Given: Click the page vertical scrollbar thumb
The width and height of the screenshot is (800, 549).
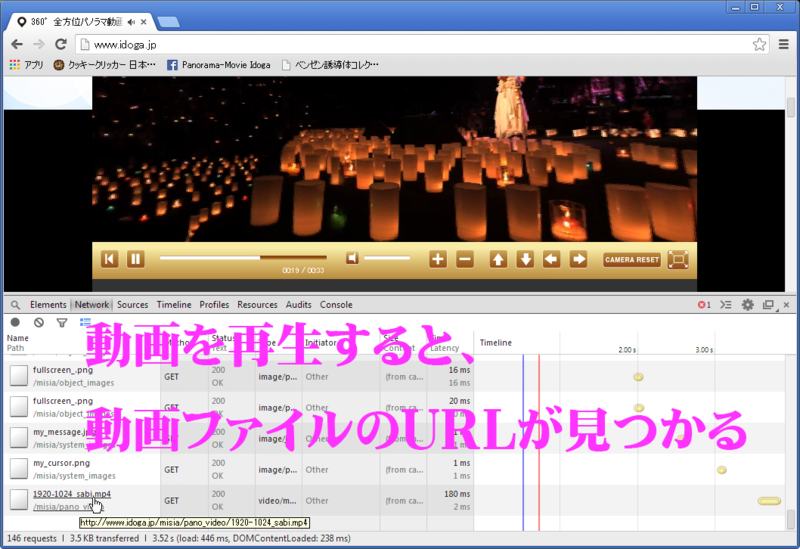Looking at the screenshot, I should tap(791, 107).
